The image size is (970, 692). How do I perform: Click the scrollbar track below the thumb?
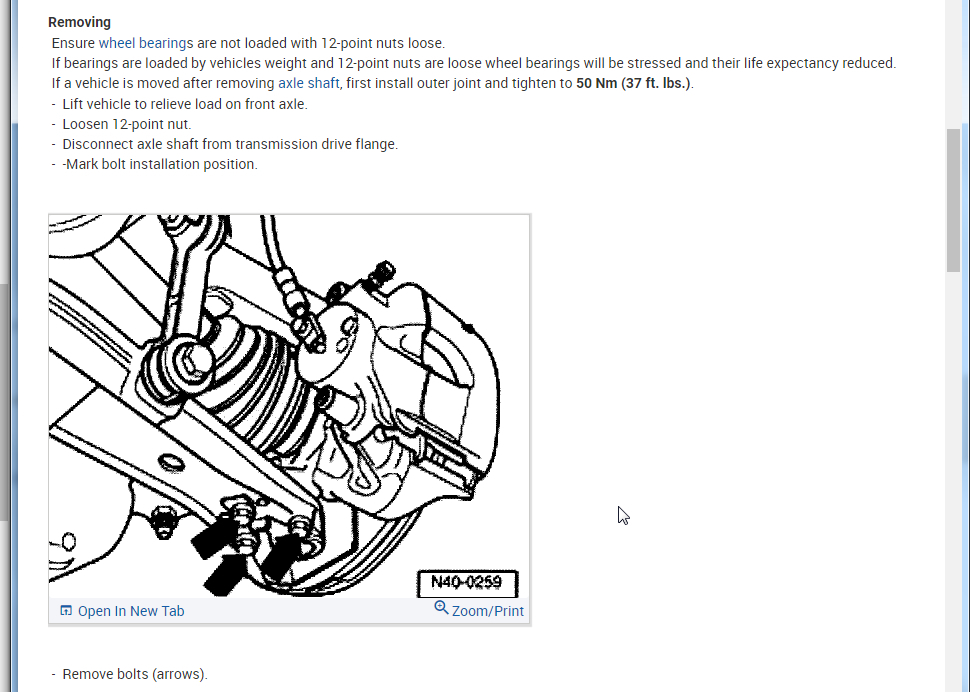pyautogui.click(x=953, y=482)
